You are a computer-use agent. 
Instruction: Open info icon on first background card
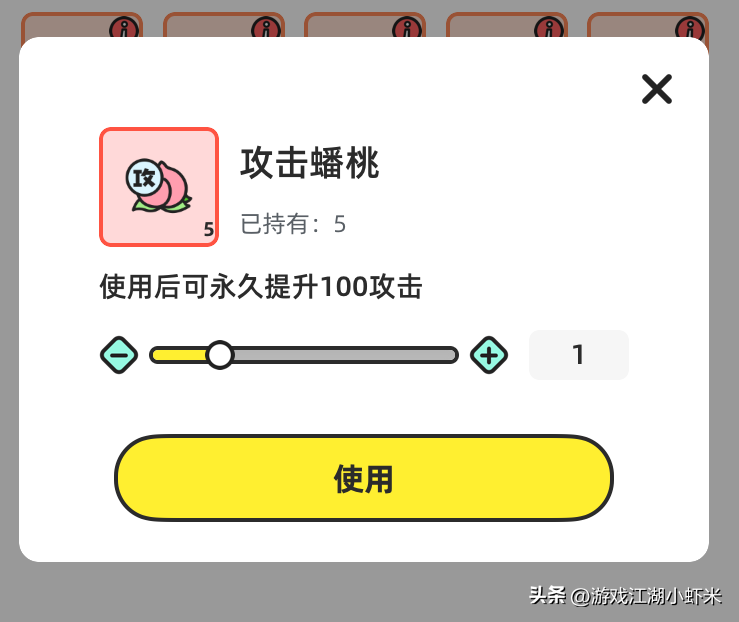point(124,28)
